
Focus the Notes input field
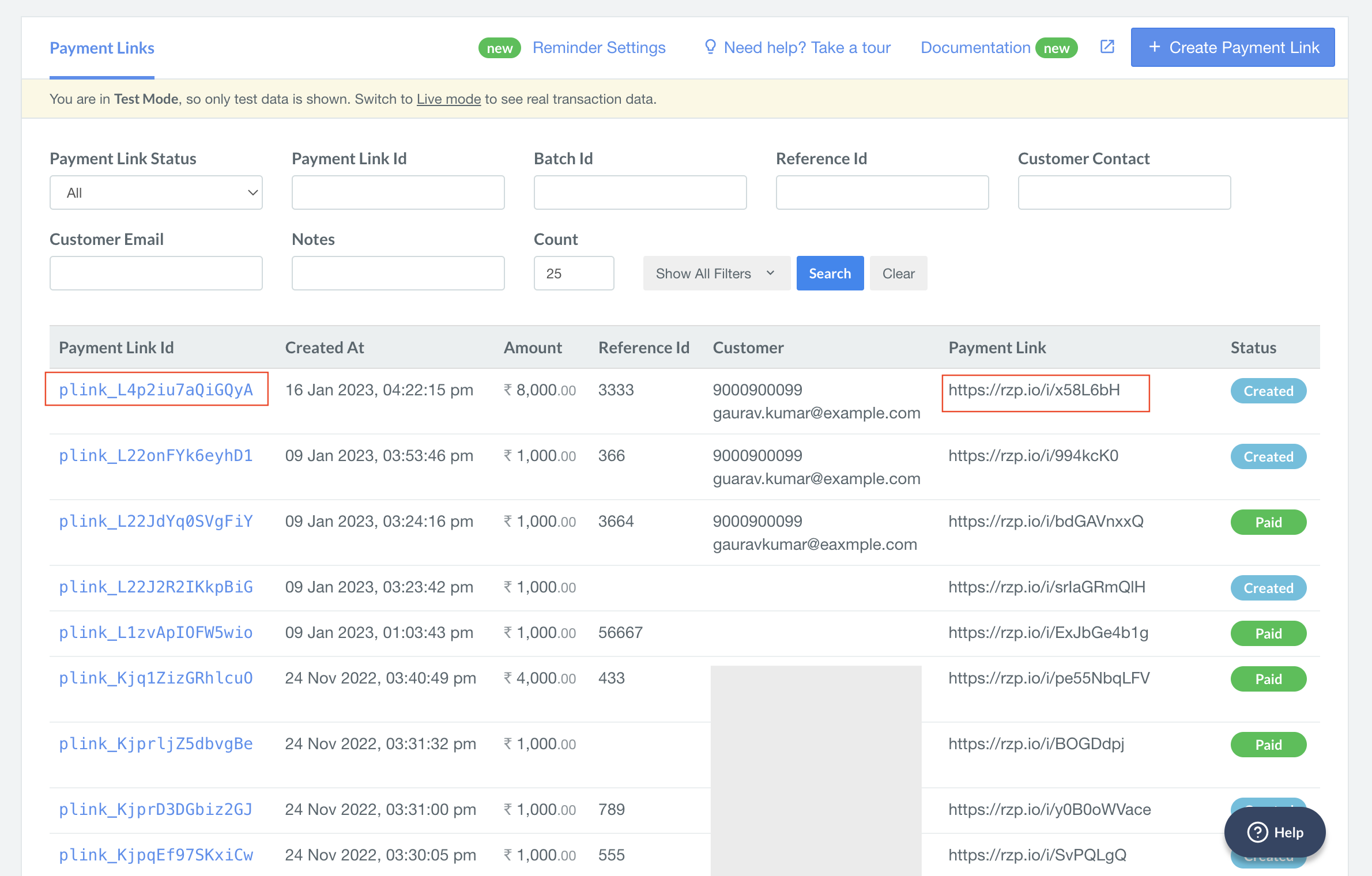[398, 273]
